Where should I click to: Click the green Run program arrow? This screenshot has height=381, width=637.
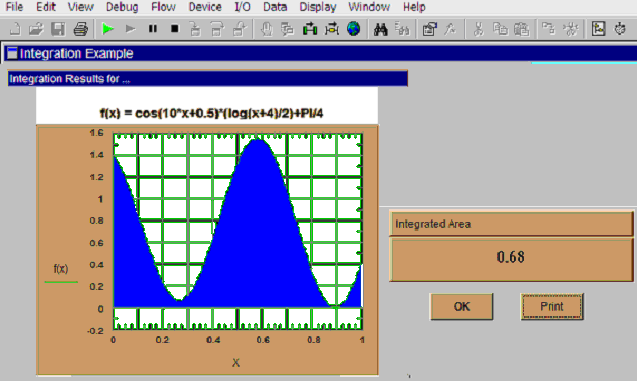(108, 29)
